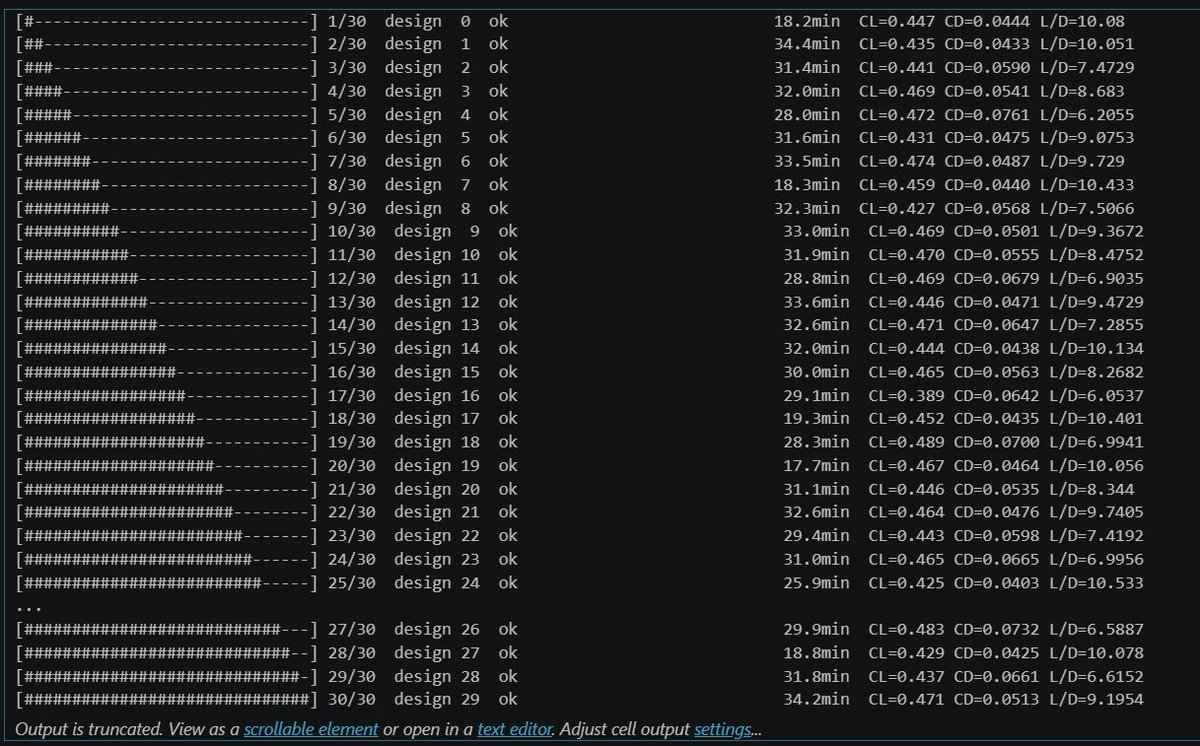Select the '4/30 design 3 ok' text
The width and height of the screenshot is (1200, 746).
coord(417,91)
